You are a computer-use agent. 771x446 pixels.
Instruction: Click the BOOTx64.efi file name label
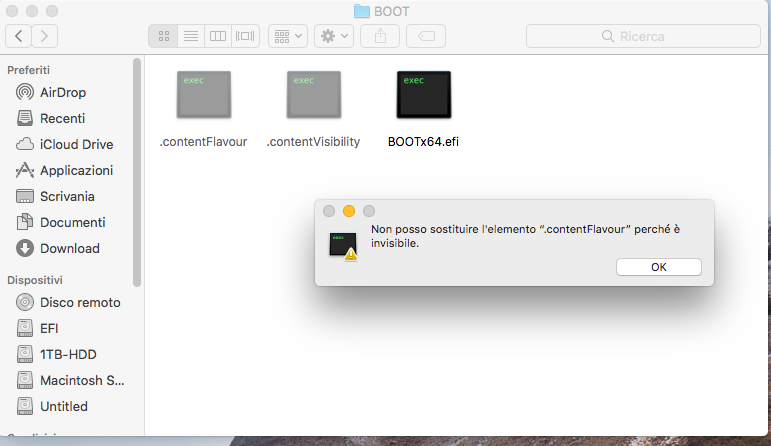[423, 142]
